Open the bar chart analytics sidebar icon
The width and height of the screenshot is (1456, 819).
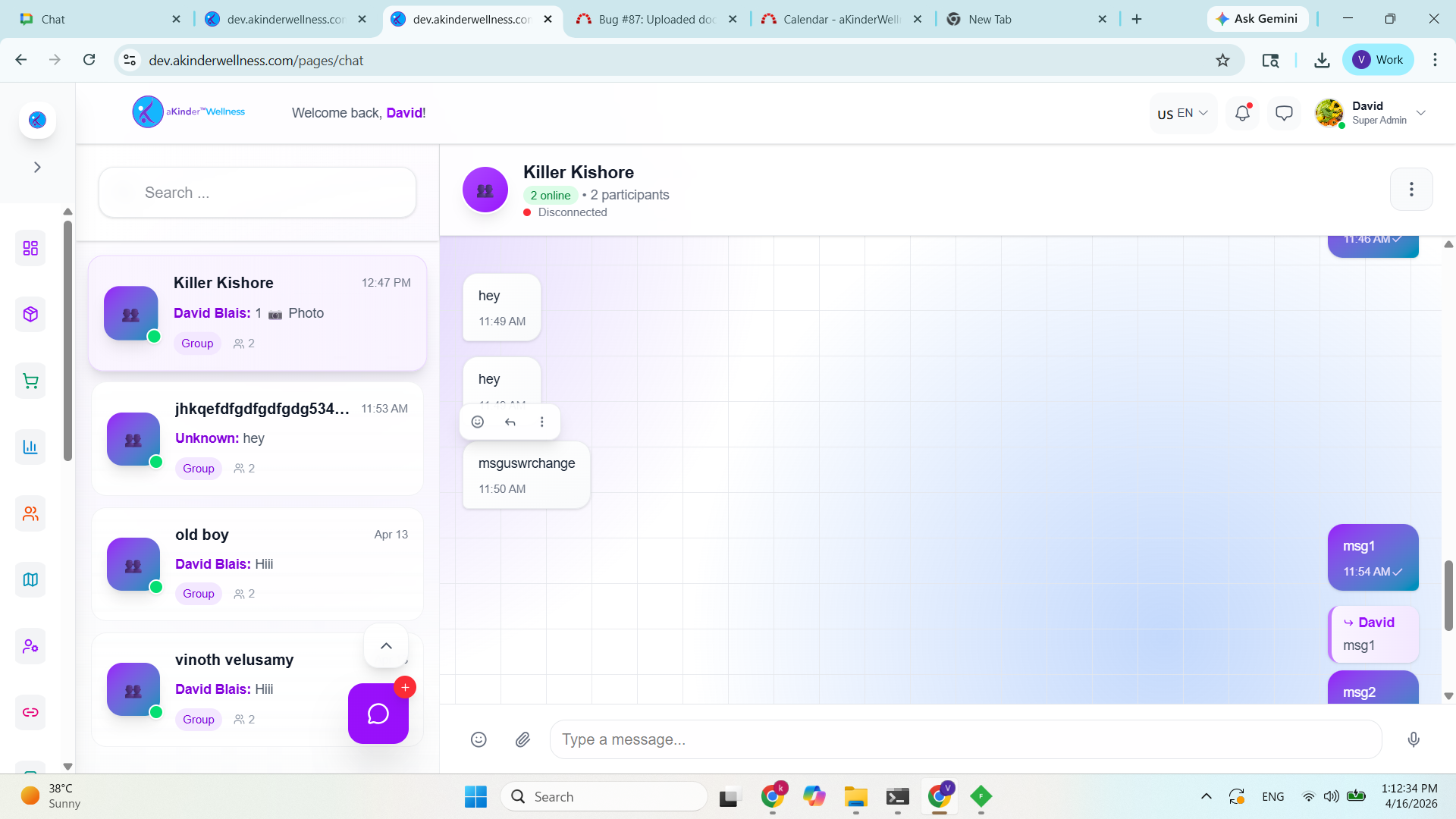click(x=30, y=447)
